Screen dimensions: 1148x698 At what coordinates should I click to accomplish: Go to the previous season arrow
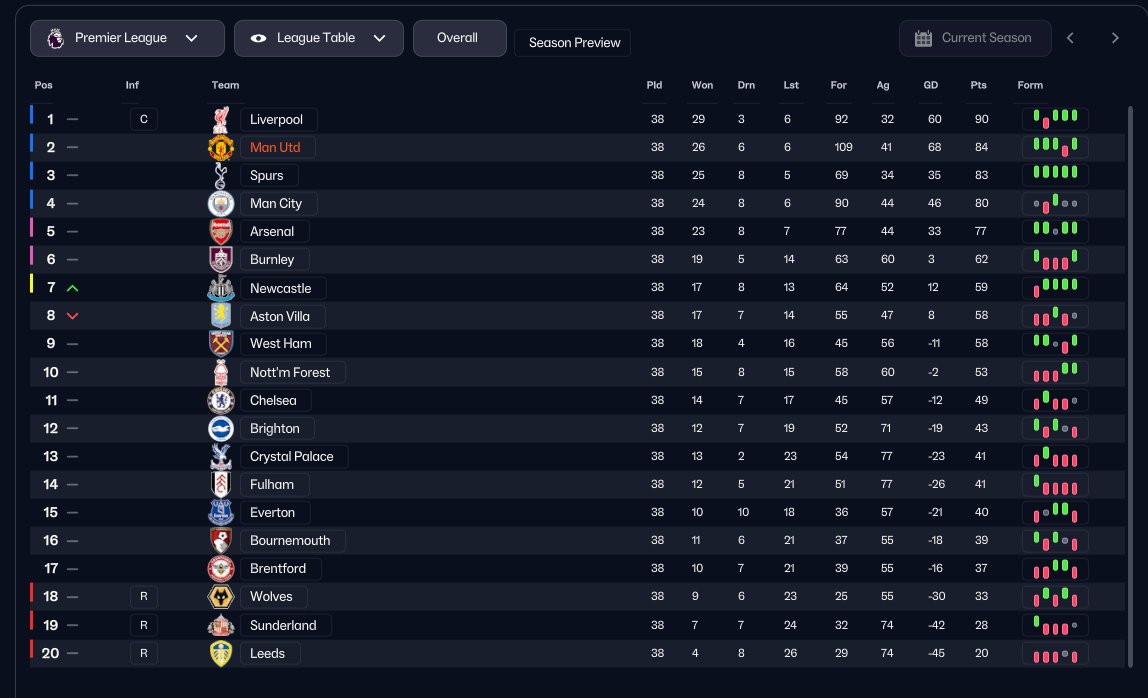[1070, 38]
